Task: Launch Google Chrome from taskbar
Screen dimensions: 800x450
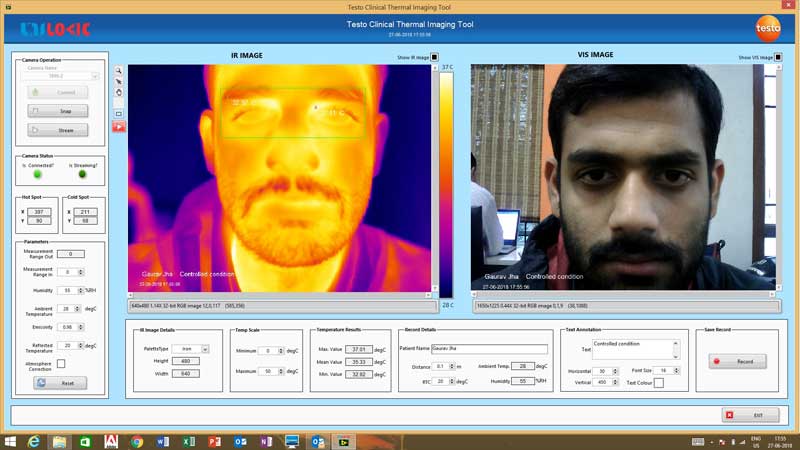Action: [137, 441]
